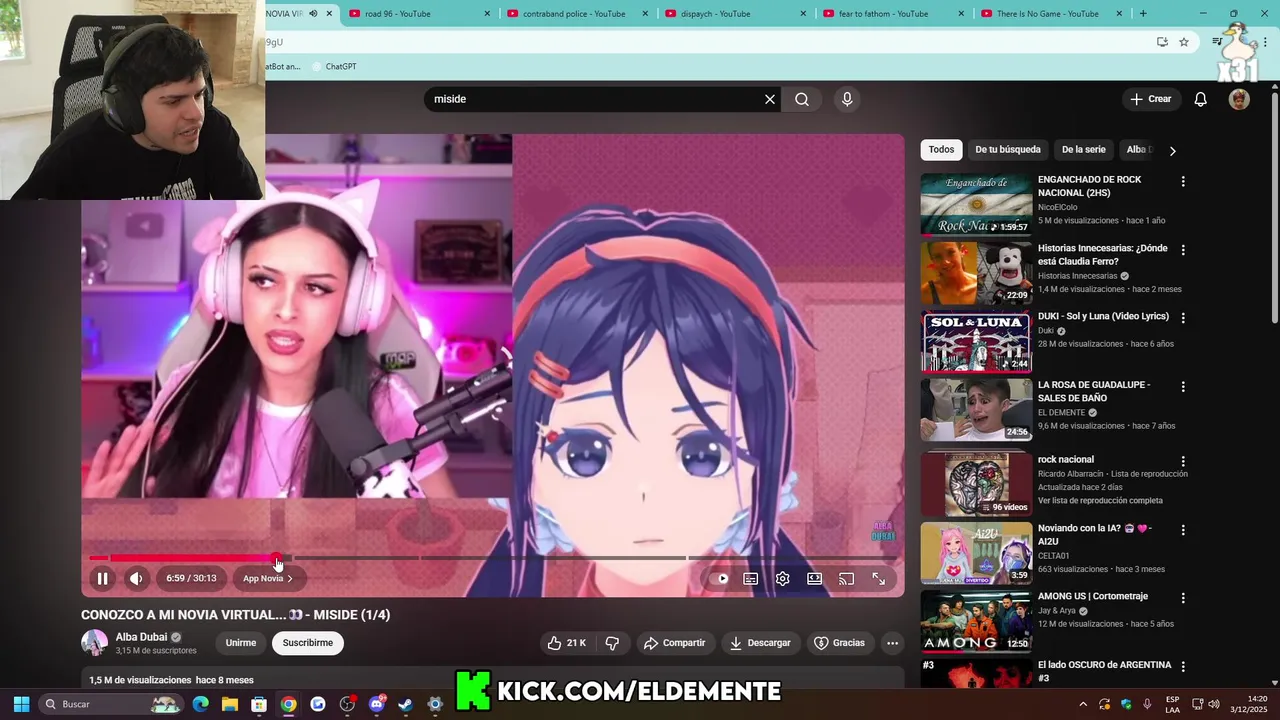Open the player settings gear

pyautogui.click(x=782, y=578)
